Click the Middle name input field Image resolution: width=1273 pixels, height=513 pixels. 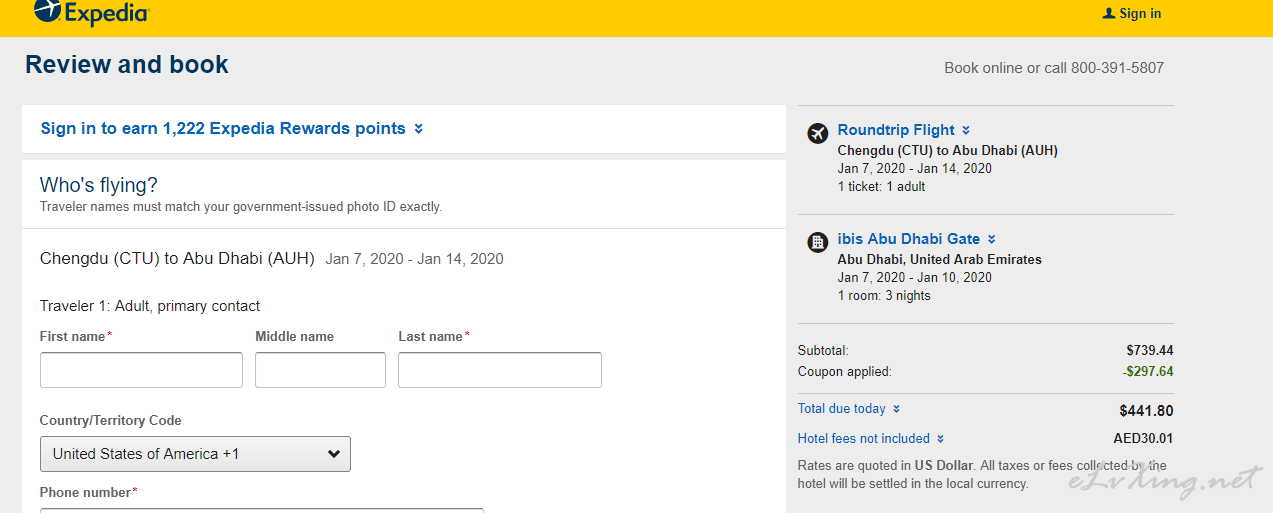[x=320, y=370]
